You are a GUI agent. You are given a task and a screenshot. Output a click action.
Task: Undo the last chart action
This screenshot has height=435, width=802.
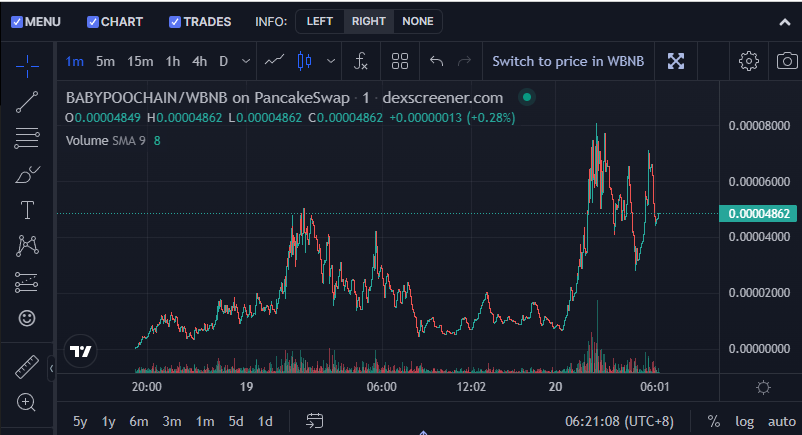pos(436,61)
